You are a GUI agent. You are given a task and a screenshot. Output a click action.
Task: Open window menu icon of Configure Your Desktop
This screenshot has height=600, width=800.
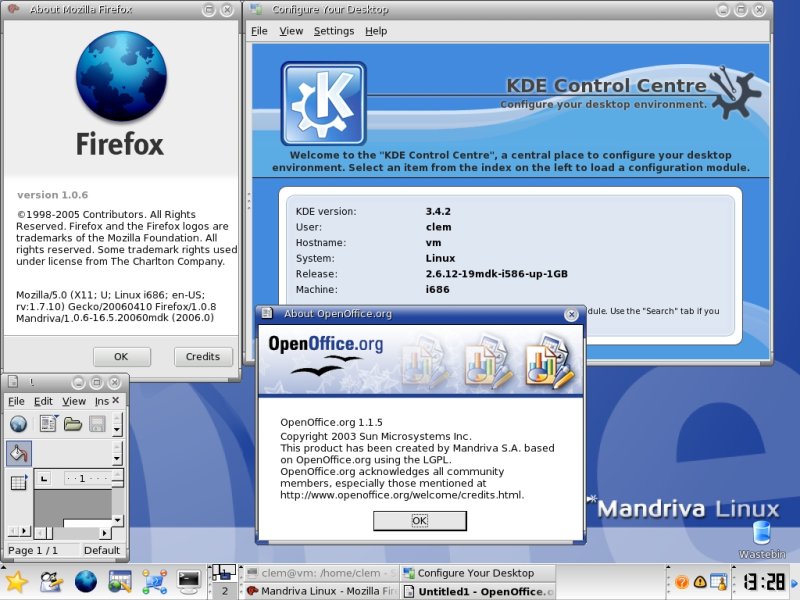pyautogui.click(x=257, y=9)
